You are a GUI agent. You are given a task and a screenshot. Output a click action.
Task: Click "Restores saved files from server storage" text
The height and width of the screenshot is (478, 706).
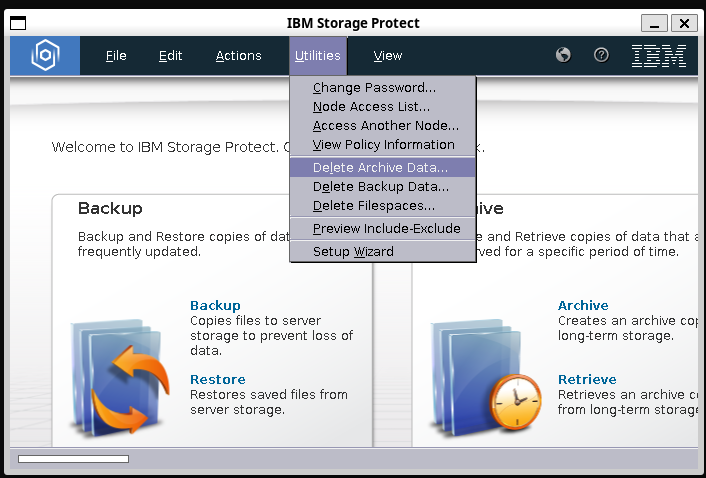point(269,402)
